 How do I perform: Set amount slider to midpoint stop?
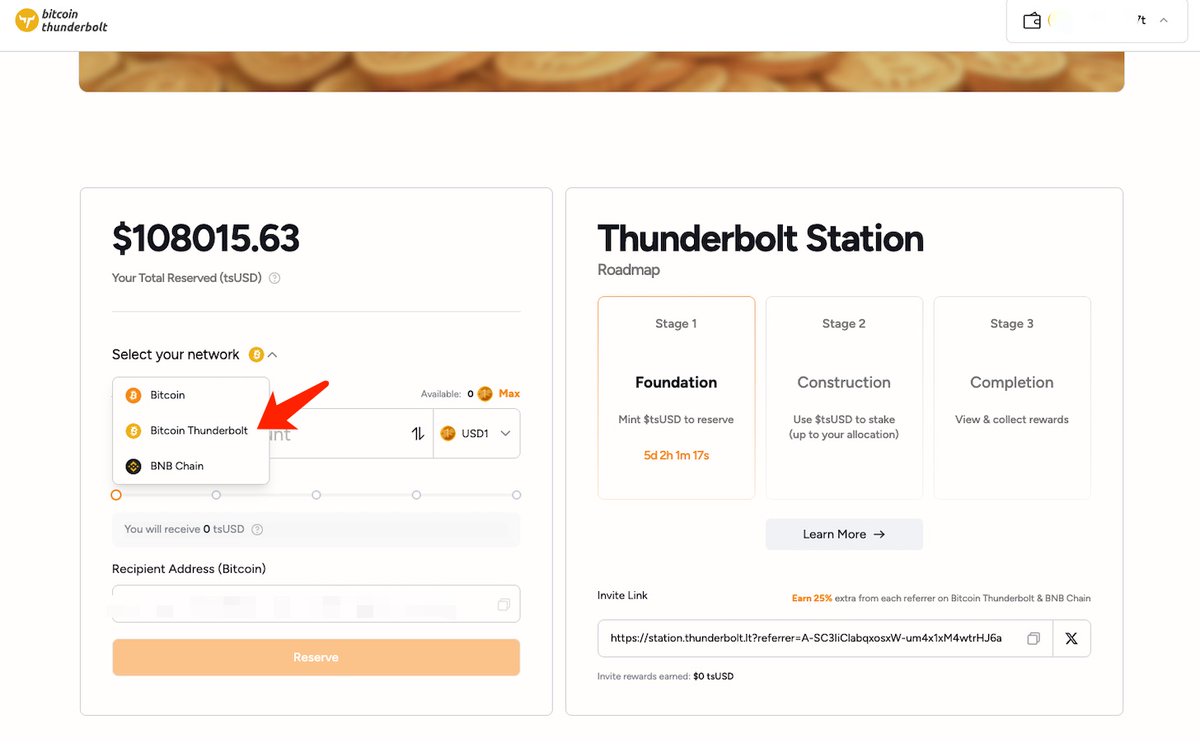(316, 495)
